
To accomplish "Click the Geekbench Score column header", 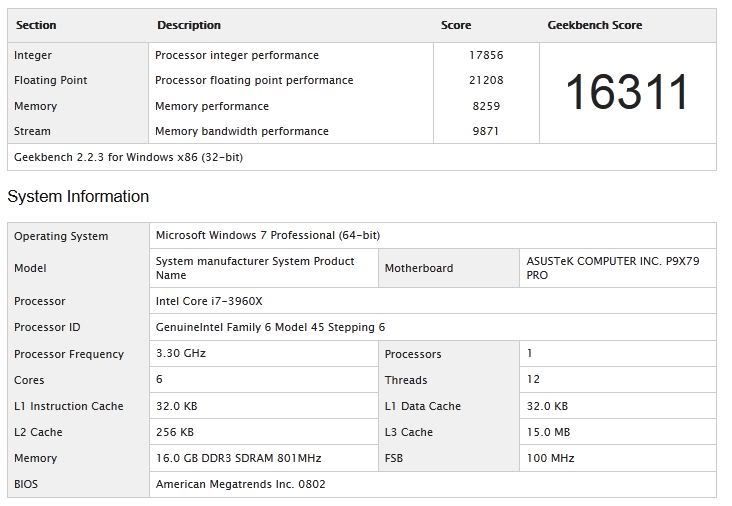I will (595, 25).
